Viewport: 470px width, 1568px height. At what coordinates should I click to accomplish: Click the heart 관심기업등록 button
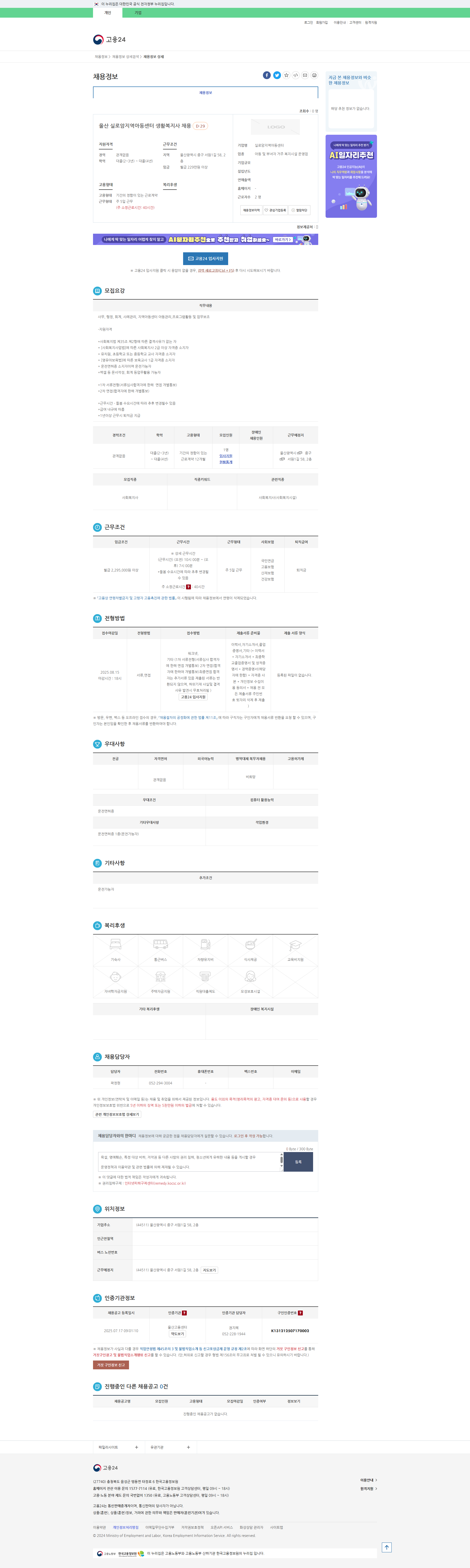click(275, 210)
